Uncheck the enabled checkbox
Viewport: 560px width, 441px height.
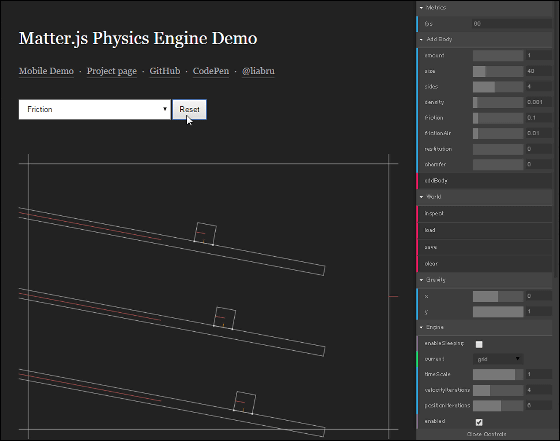click(479, 422)
